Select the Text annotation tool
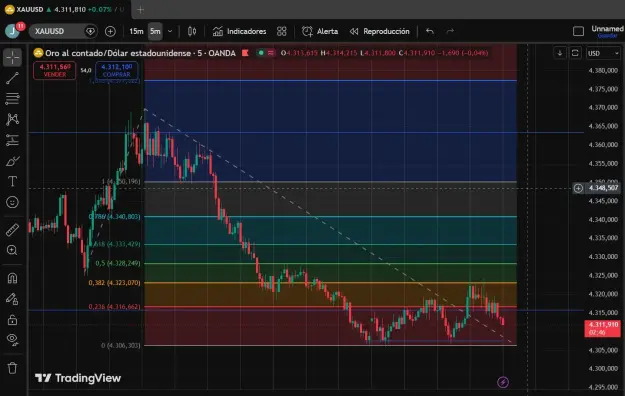Image resolution: width=625 pixels, height=396 pixels. click(x=12, y=181)
